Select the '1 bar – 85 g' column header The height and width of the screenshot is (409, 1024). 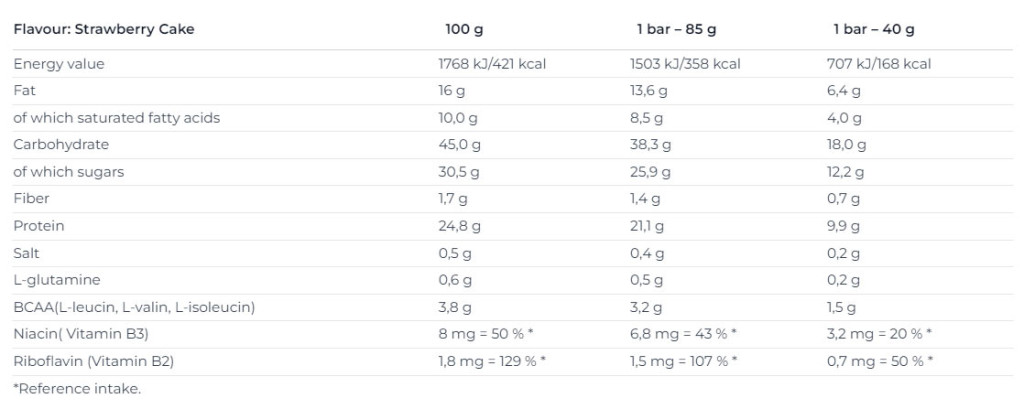(x=677, y=29)
